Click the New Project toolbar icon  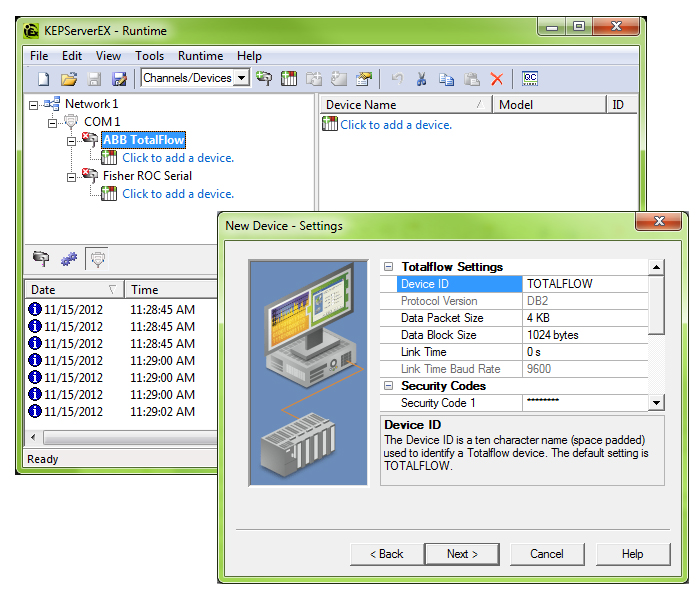(x=44, y=78)
